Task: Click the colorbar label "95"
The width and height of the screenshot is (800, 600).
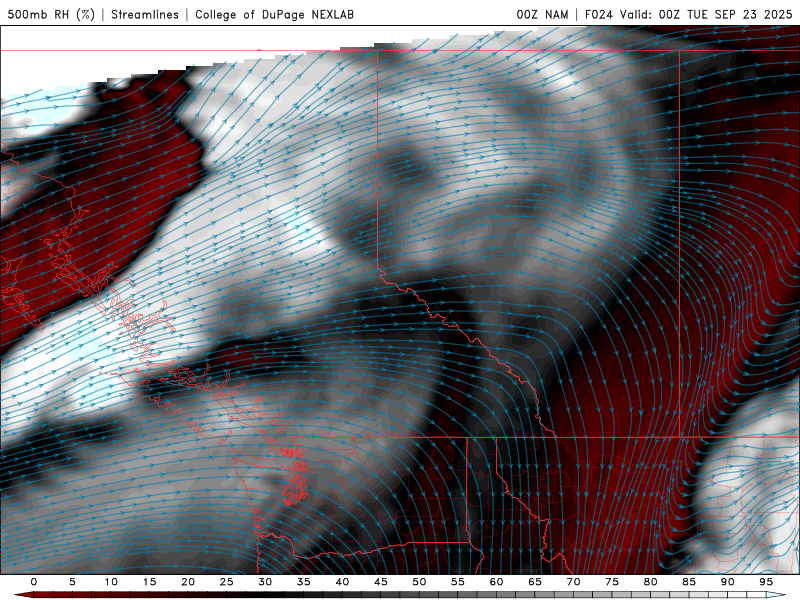Action: 766,582
